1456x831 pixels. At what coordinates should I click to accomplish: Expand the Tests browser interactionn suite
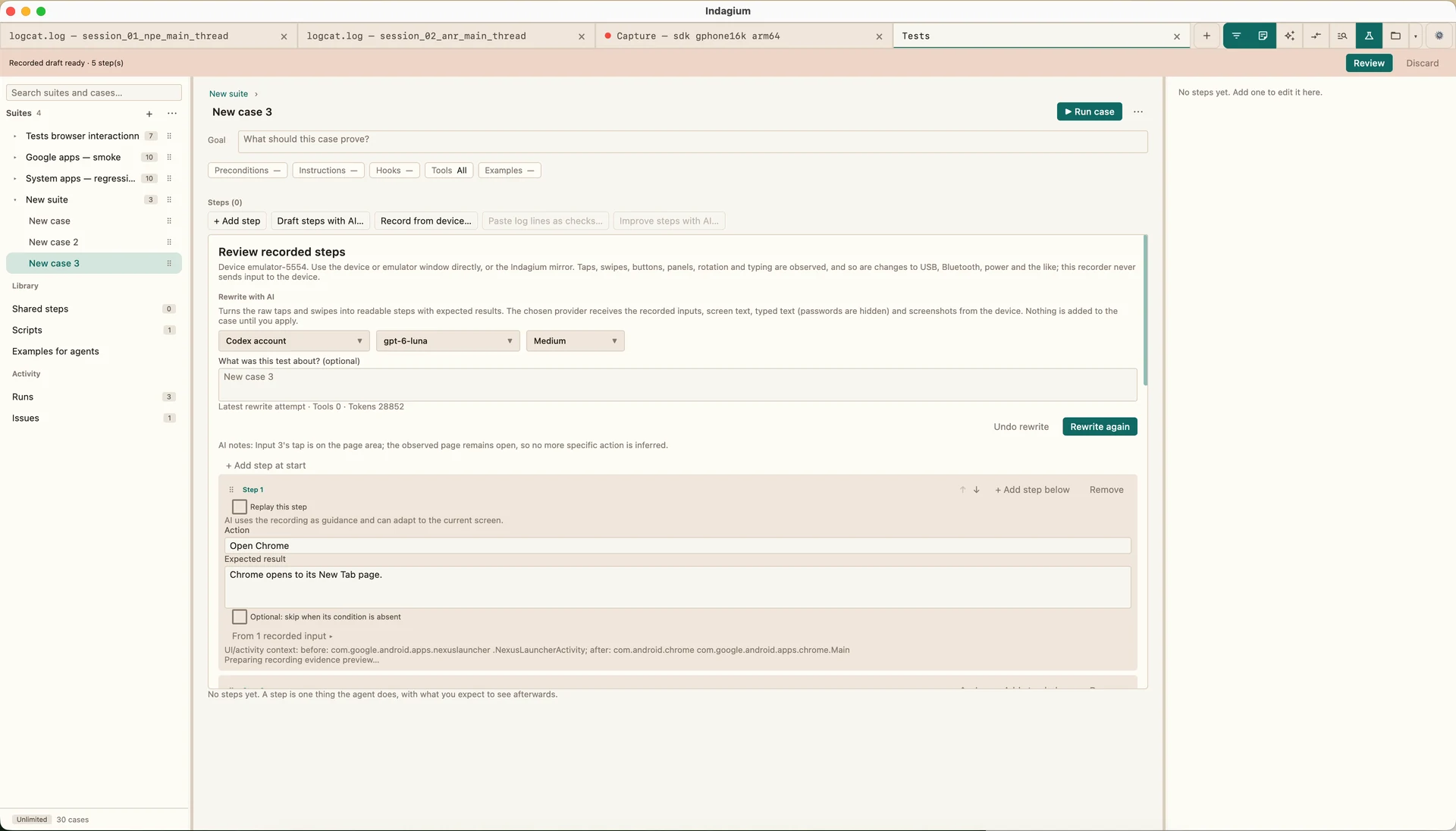tap(14, 136)
